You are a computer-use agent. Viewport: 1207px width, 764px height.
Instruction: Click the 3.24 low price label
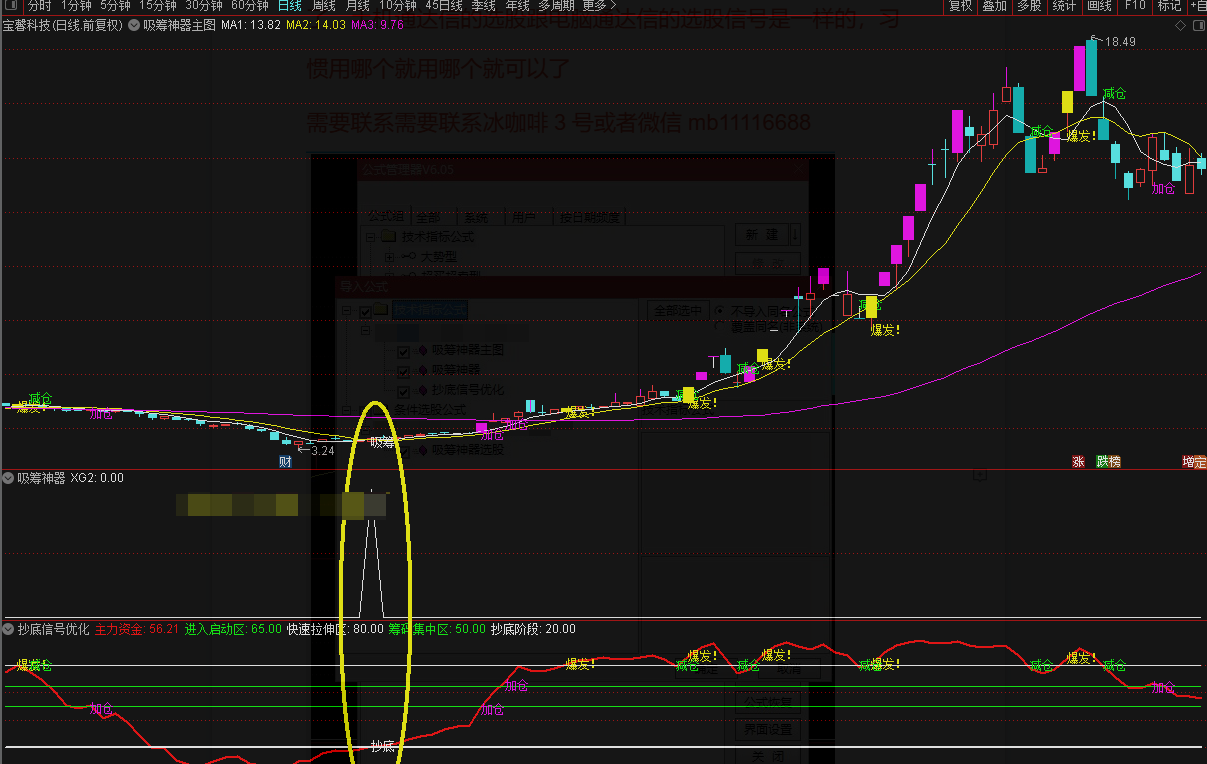(x=321, y=451)
